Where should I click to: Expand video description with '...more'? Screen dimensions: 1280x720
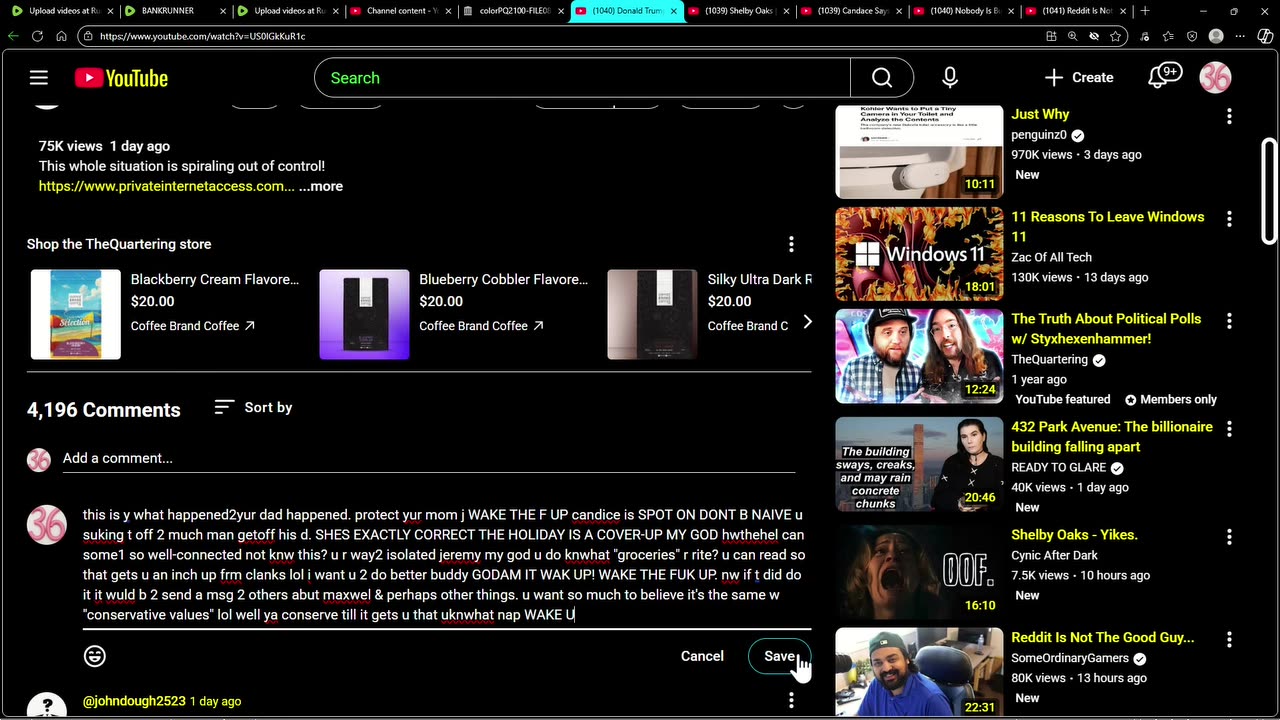[321, 186]
